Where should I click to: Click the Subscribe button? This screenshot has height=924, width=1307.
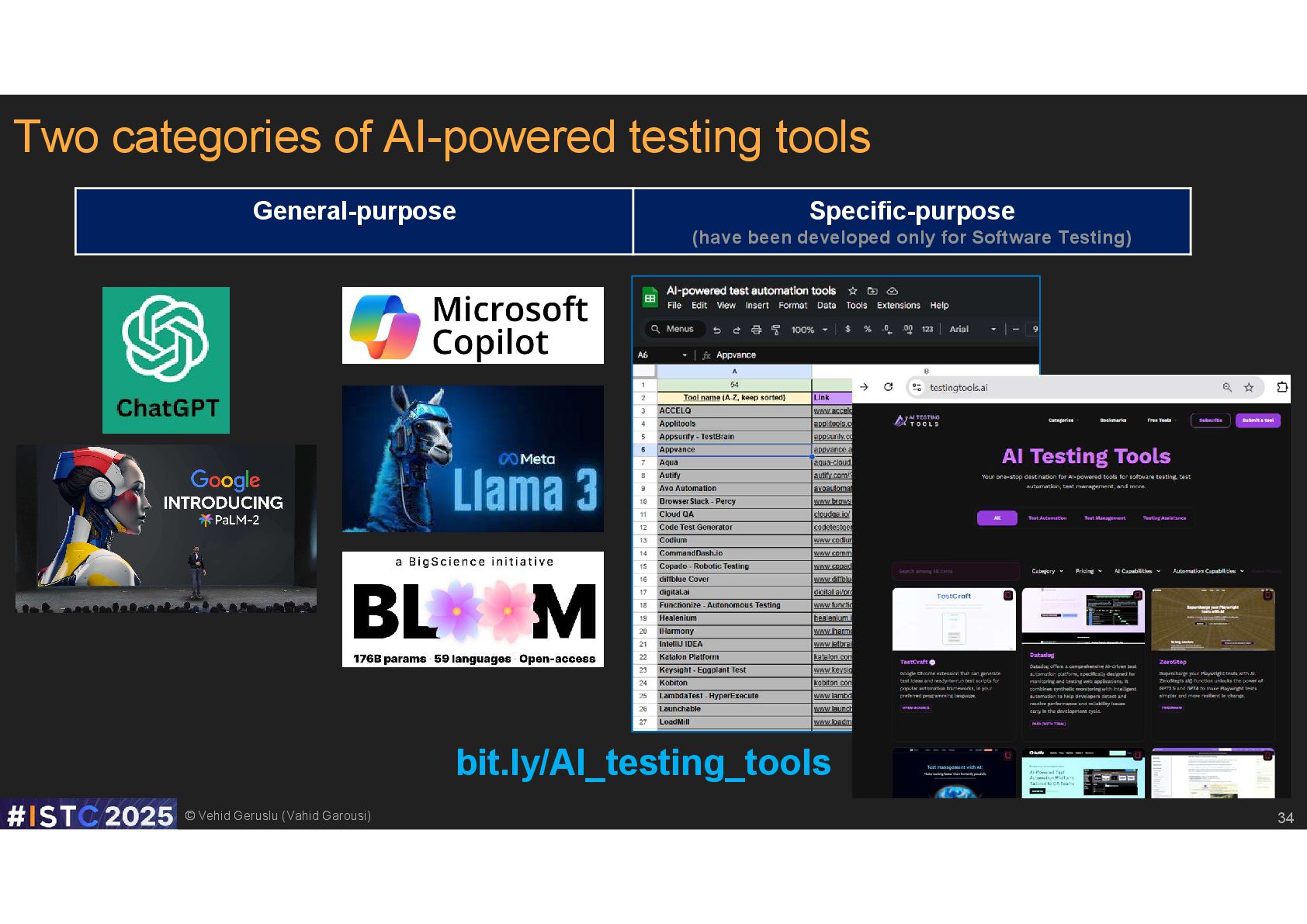[1210, 420]
